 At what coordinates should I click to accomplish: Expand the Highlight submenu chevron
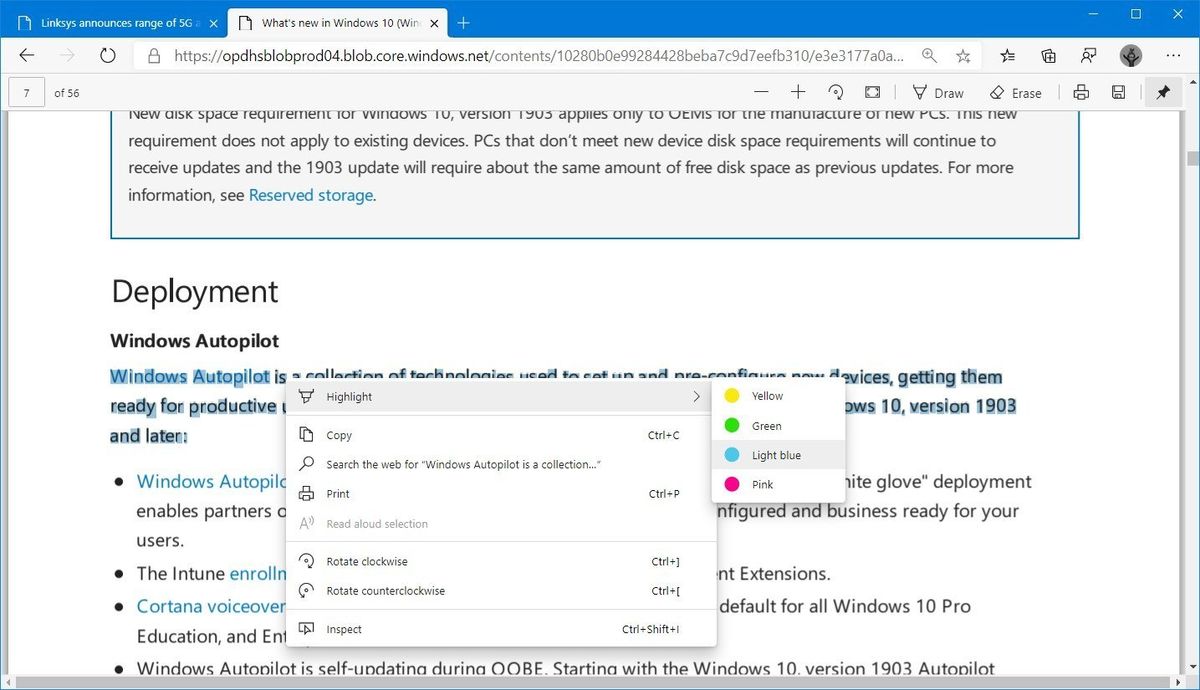pos(696,396)
